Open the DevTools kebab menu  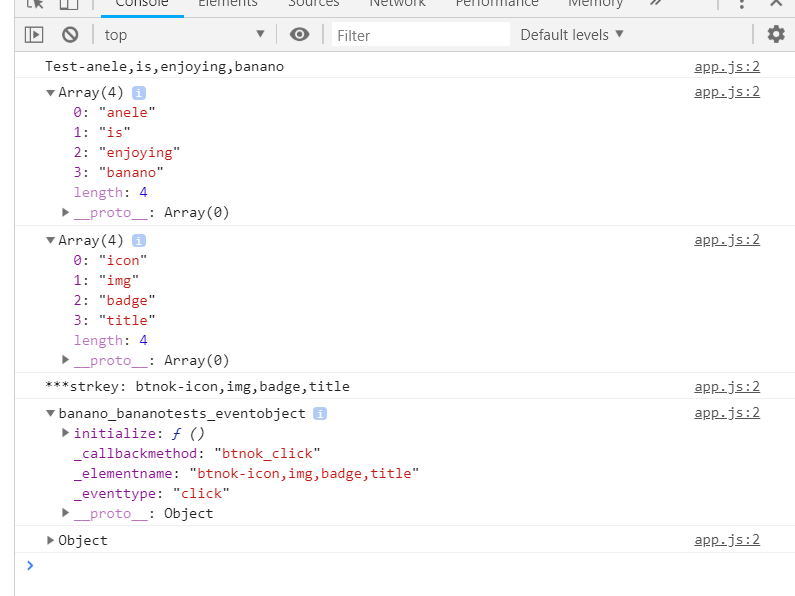(x=741, y=4)
